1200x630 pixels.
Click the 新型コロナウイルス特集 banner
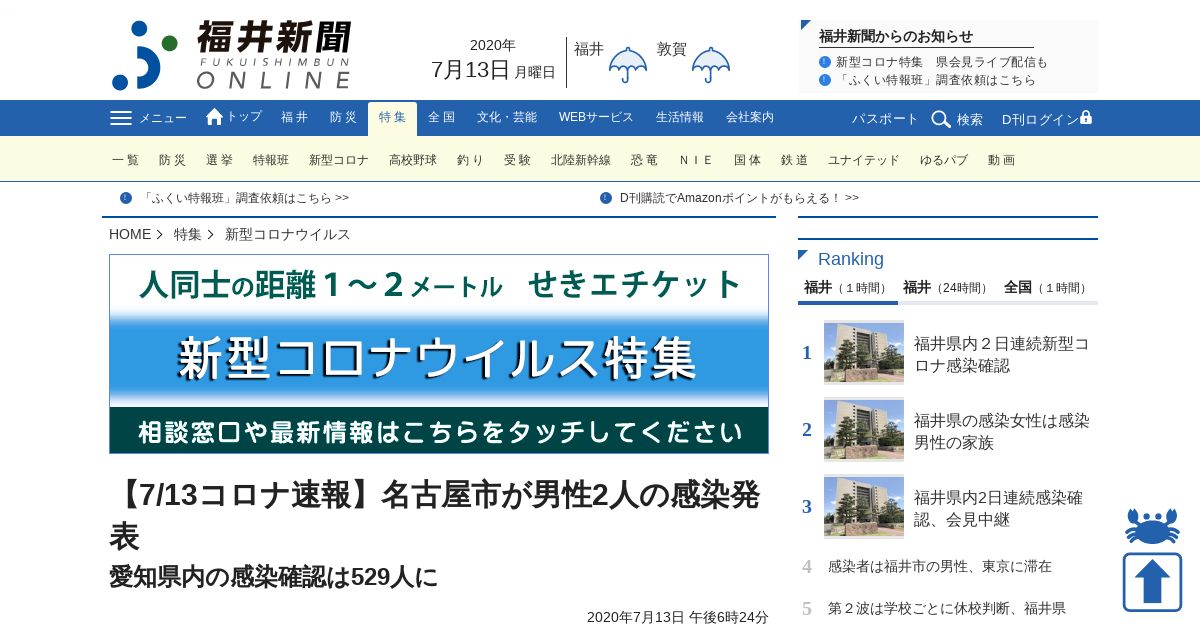coord(439,354)
